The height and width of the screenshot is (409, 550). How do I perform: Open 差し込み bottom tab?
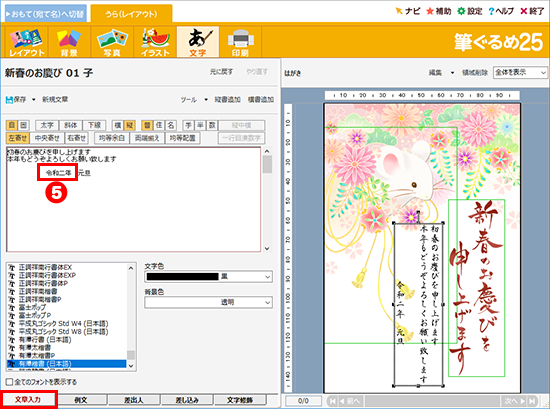click(187, 400)
